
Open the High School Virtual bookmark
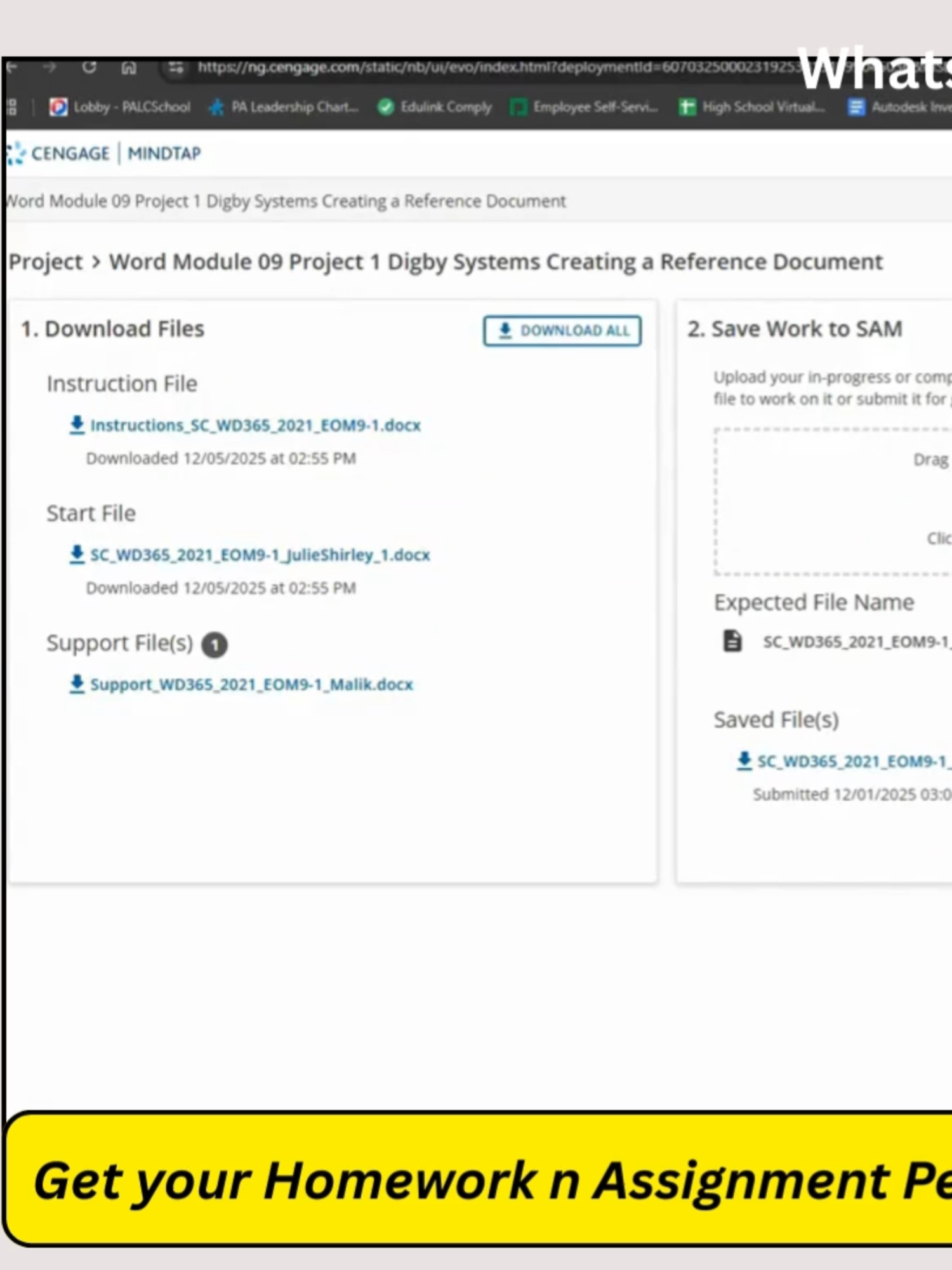[752, 107]
